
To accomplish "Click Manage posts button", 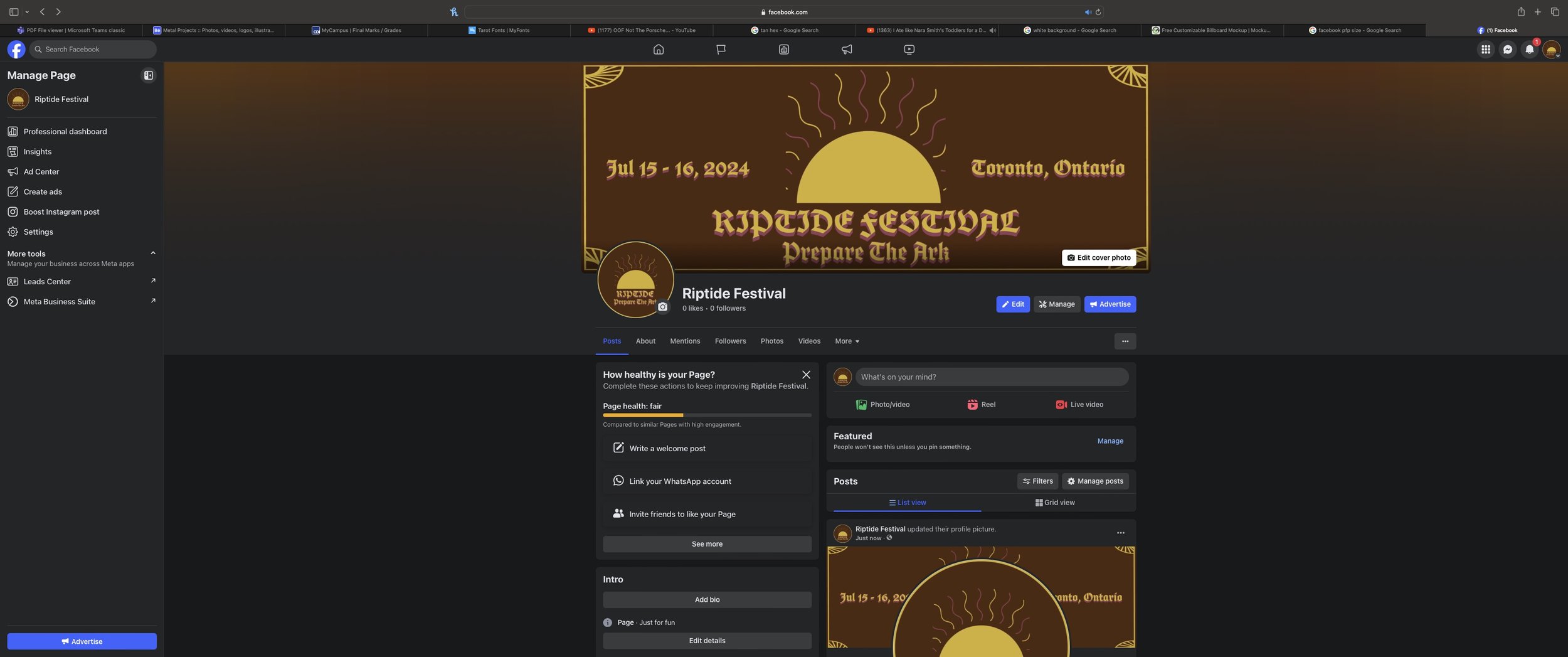I will coord(1095,481).
